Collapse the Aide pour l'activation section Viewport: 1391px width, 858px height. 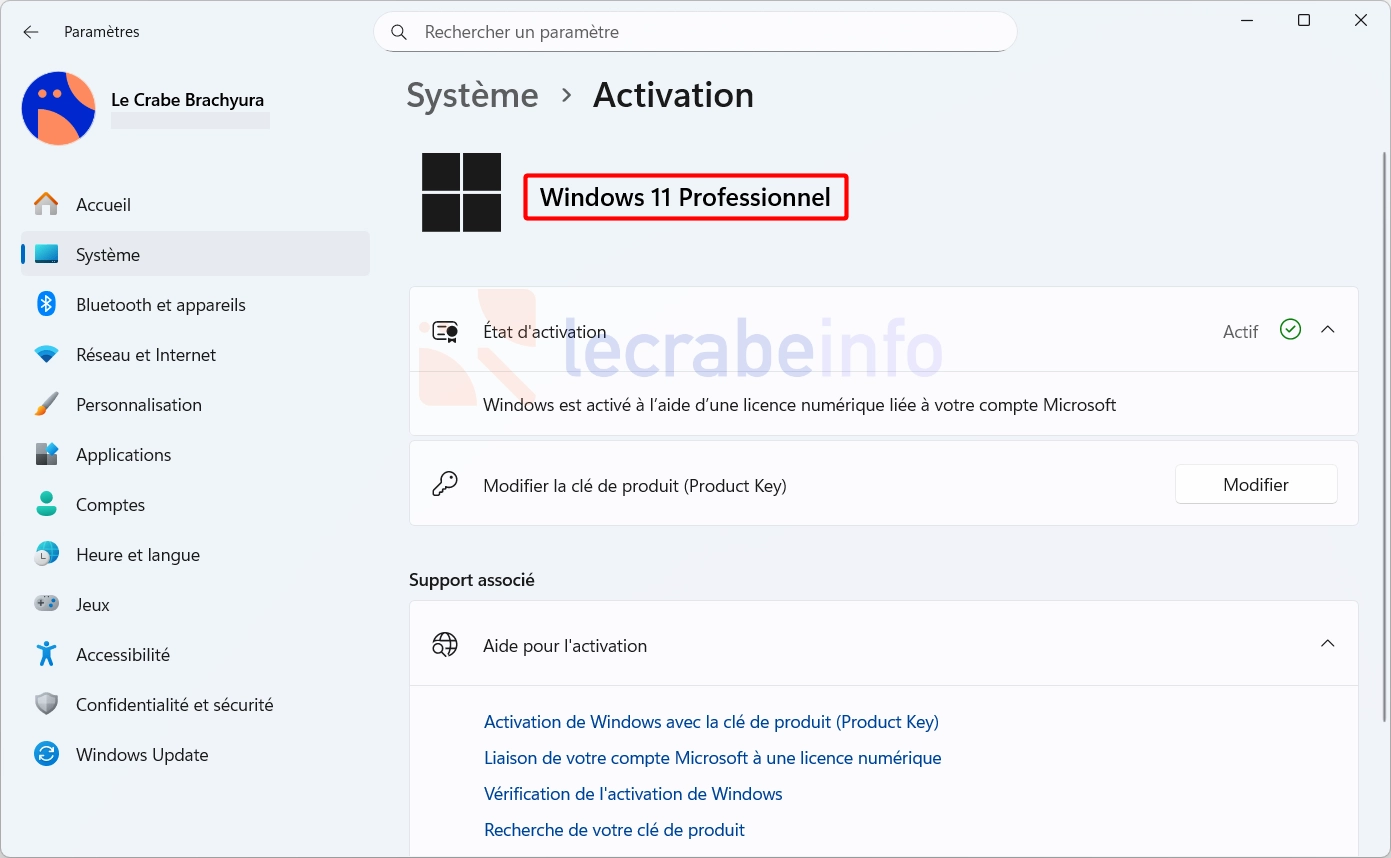[x=1327, y=644]
